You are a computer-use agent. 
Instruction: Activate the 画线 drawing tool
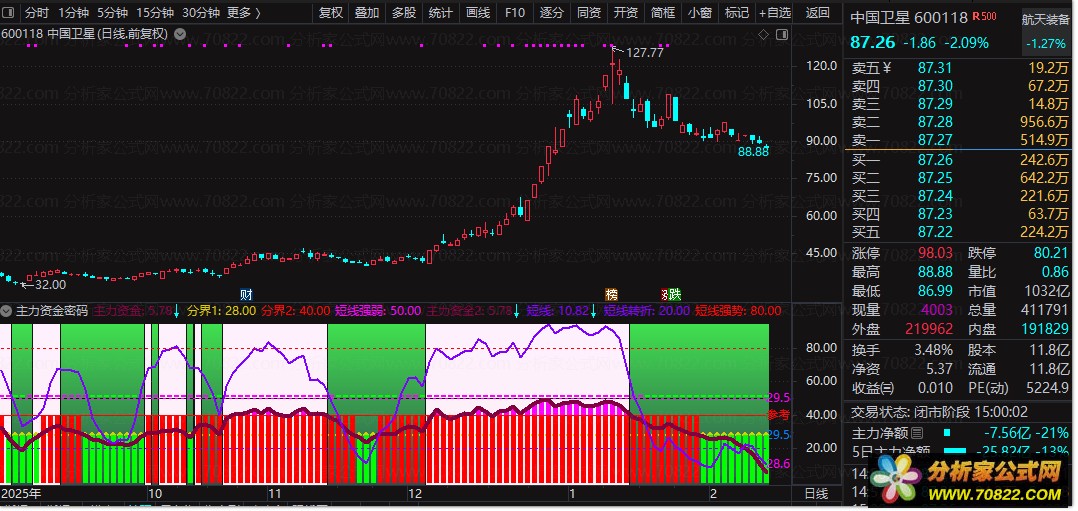[478, 12]
